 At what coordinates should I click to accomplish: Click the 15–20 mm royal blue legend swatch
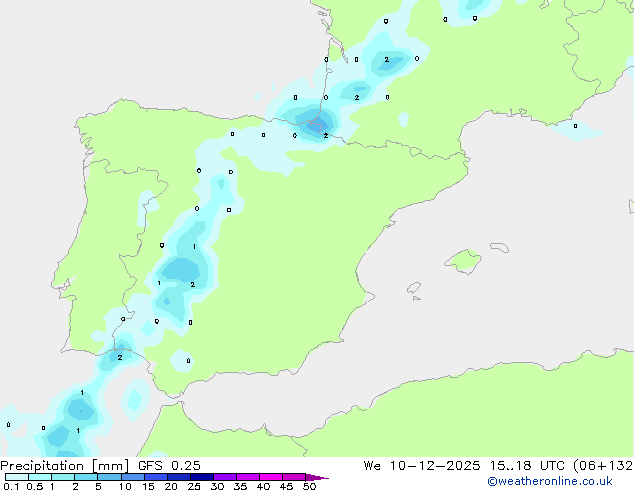[156, 477]
